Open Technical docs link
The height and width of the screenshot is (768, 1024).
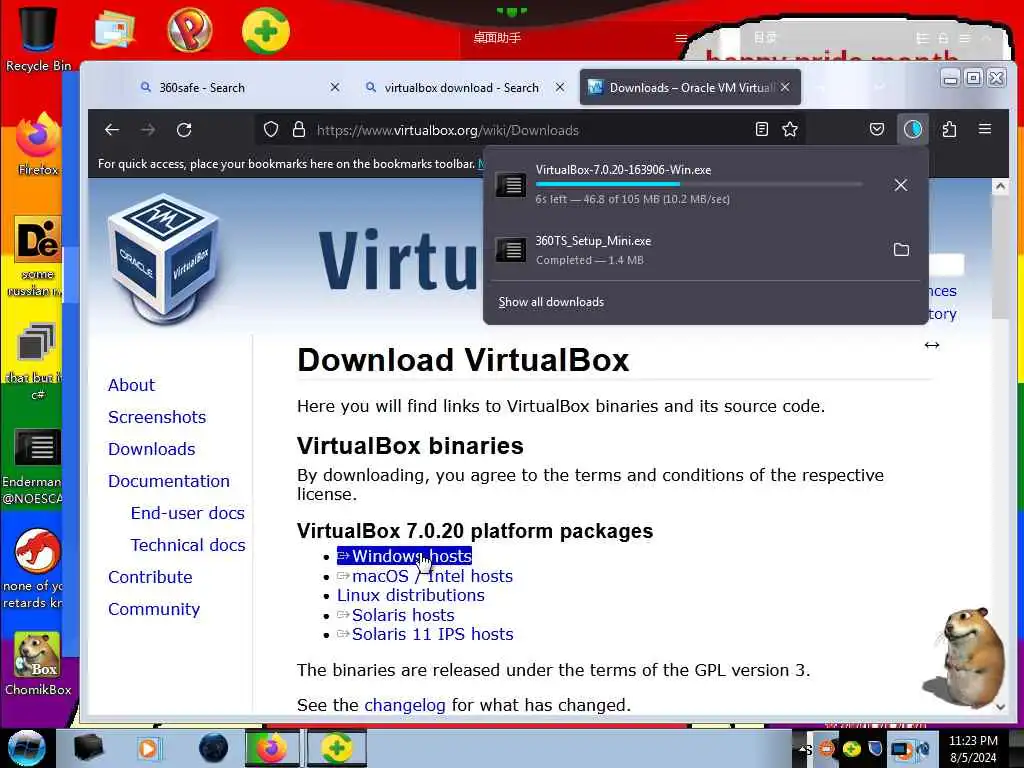pos(188,545)
